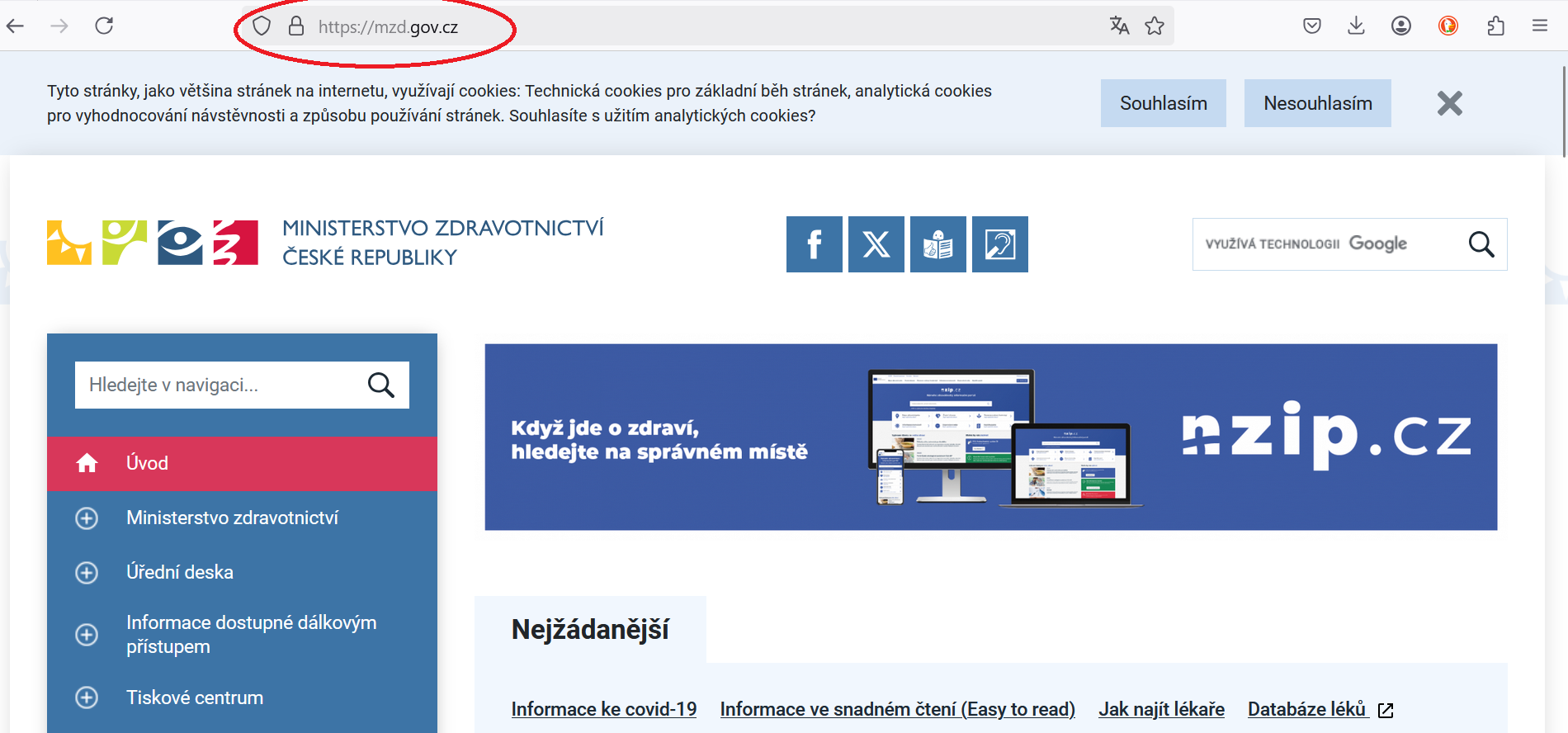1568x733 pixels.
Task: Open the browser translate page icon
Action: click(x=1119, y=26)
